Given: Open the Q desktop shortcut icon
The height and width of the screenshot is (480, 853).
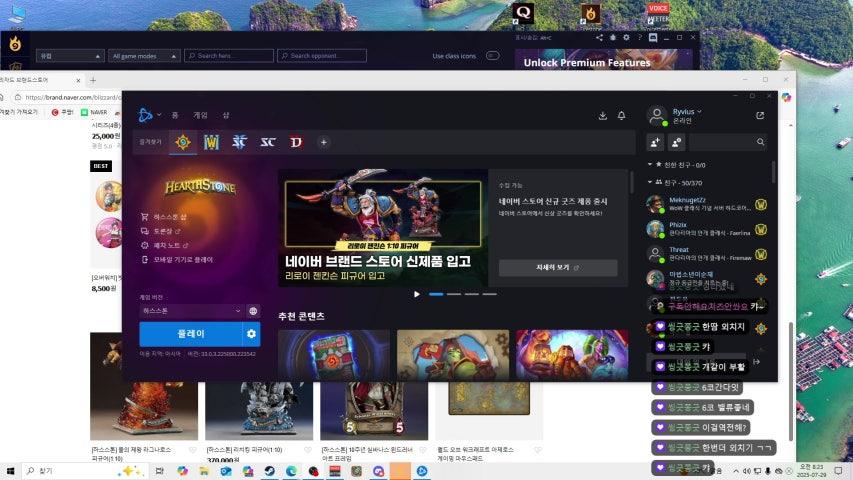Looking at the screenshot, I should (523, 13).
